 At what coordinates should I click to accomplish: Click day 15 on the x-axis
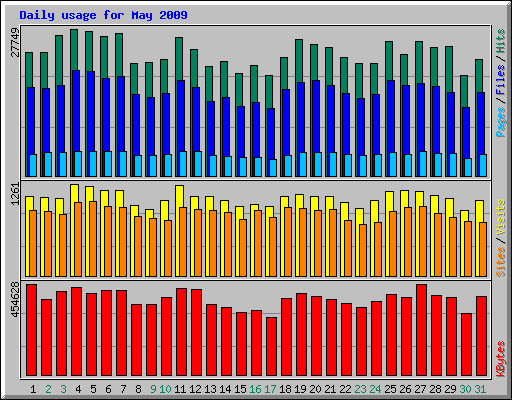click(x=240, y=389)
